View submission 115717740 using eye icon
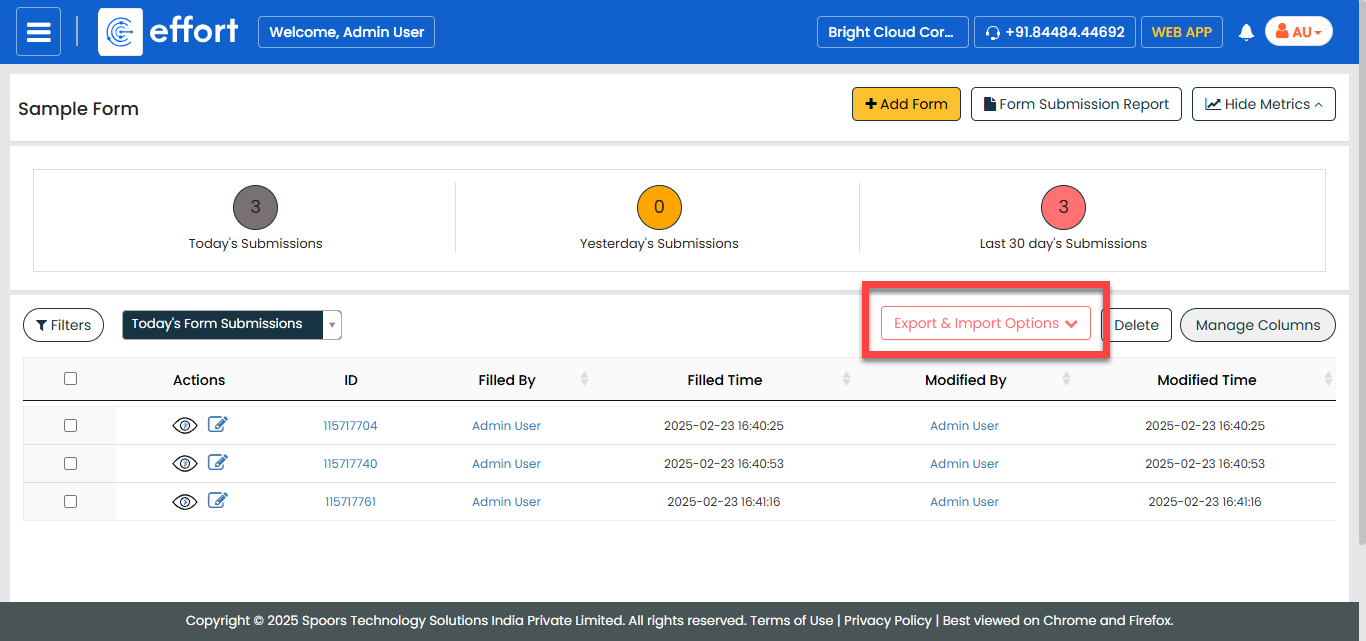Image resolution: width=1366 pixels, height=641 pixels. click(x=185, y=464)
